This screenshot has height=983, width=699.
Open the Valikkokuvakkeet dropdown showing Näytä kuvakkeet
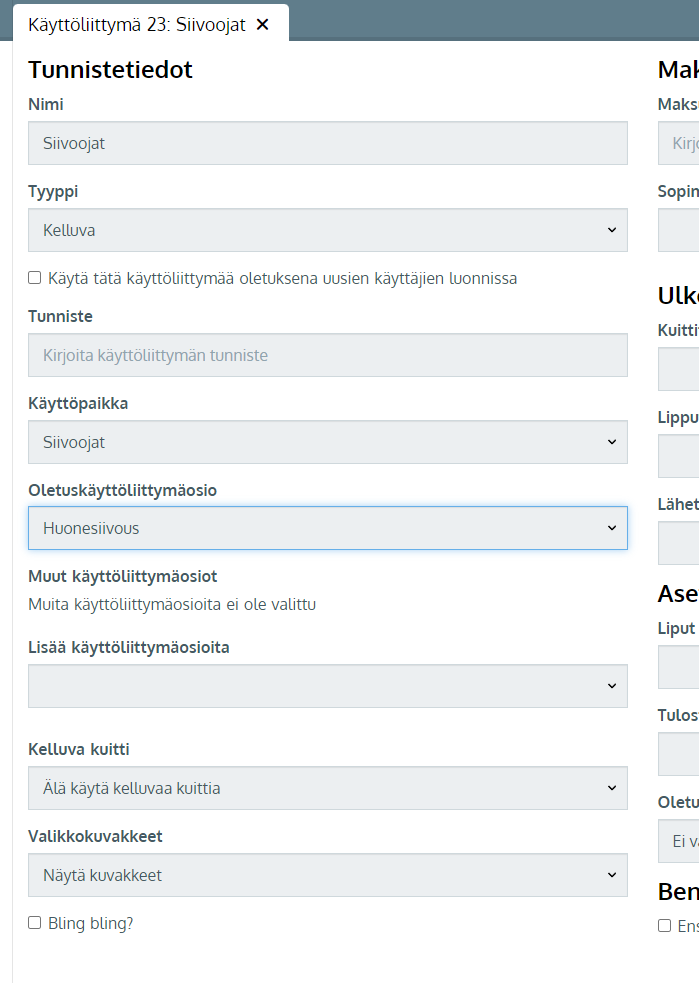click(328, 875)
